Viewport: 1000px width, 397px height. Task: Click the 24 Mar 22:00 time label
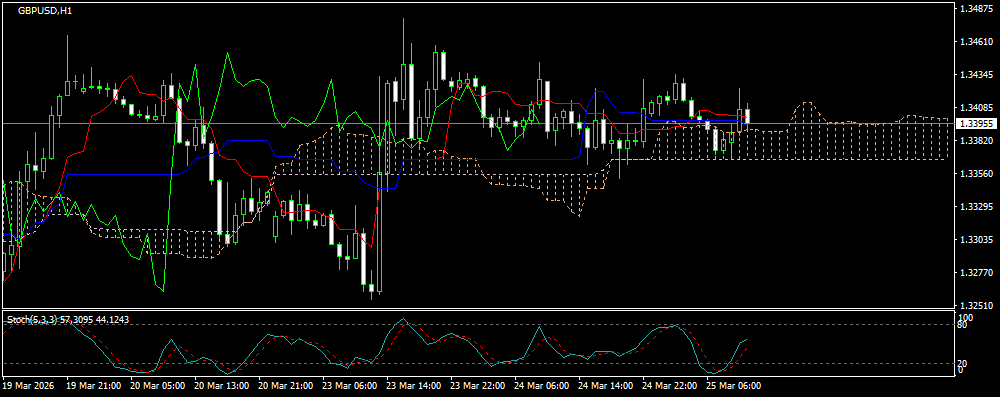pyautogui.click(x=670, y=386)
